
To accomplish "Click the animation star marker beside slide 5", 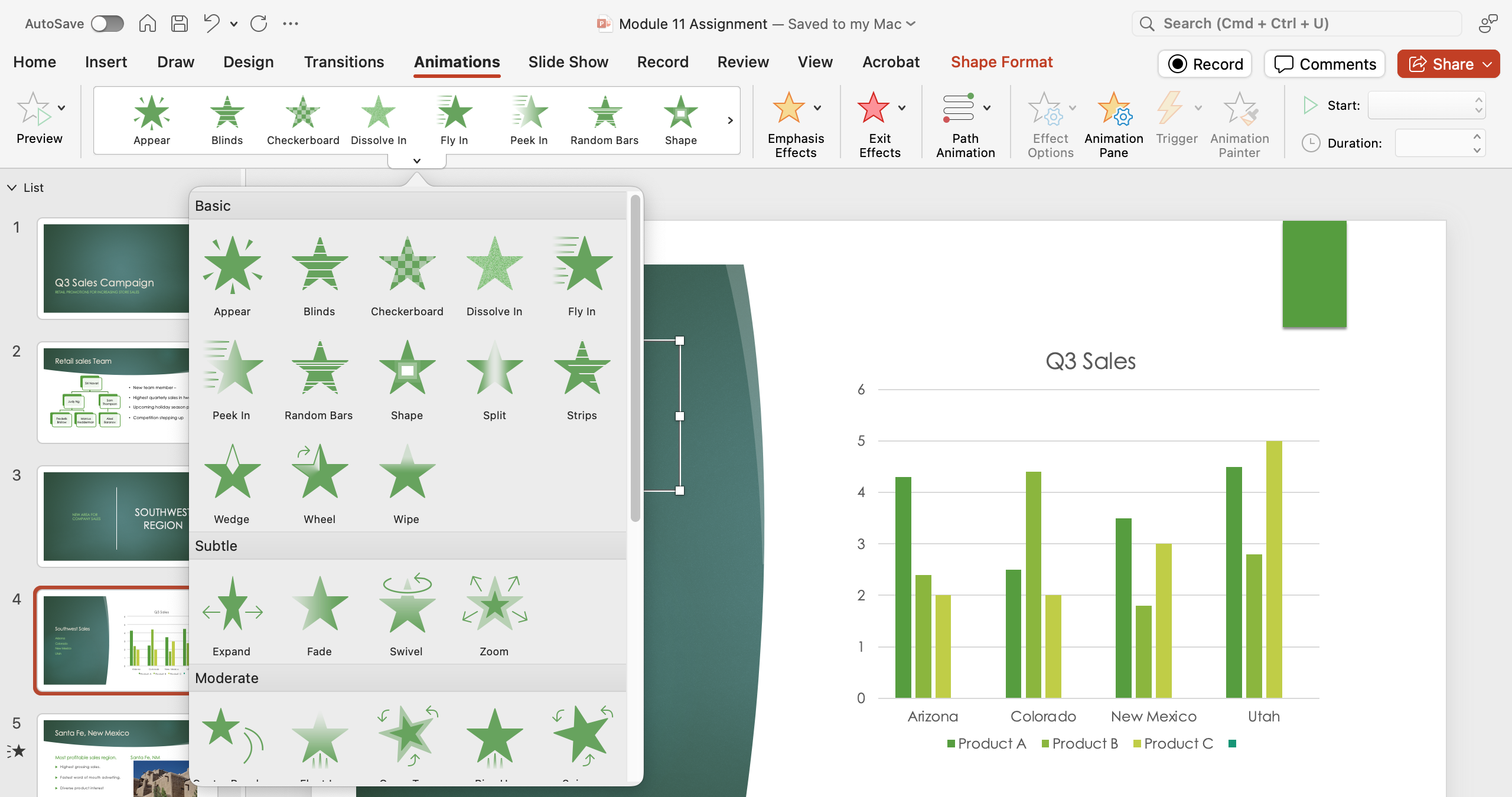I will [x=17, y=751].
